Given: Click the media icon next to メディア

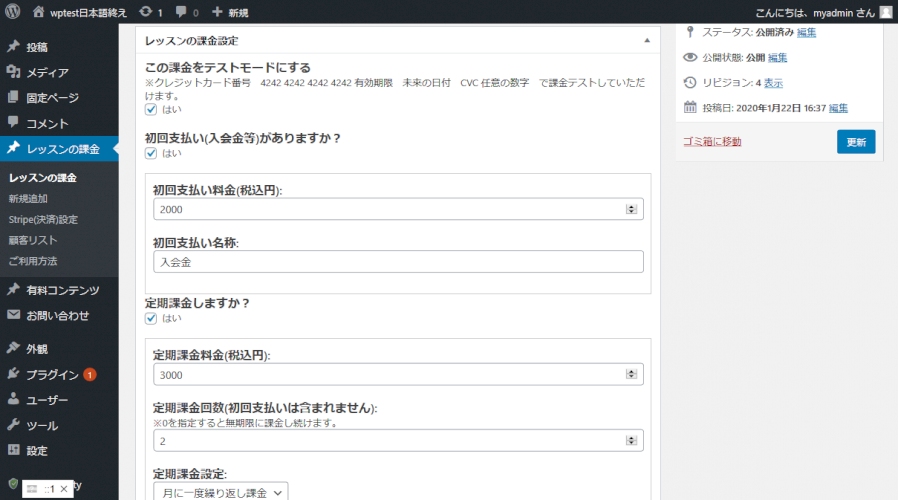Looking at the screenshot, I should (14, 72).
